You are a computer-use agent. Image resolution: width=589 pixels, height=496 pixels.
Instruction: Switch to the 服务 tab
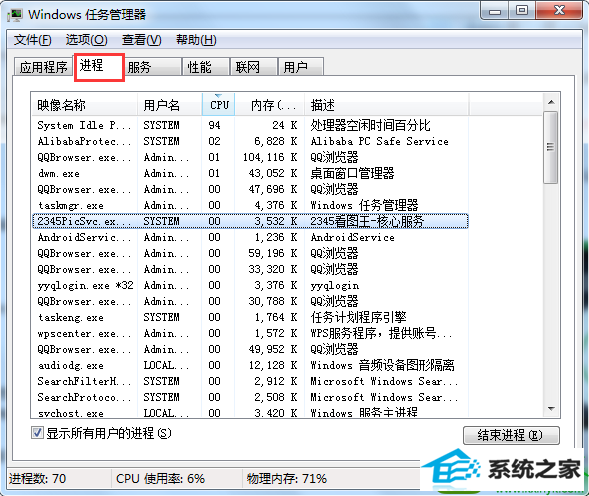[153, 67]
